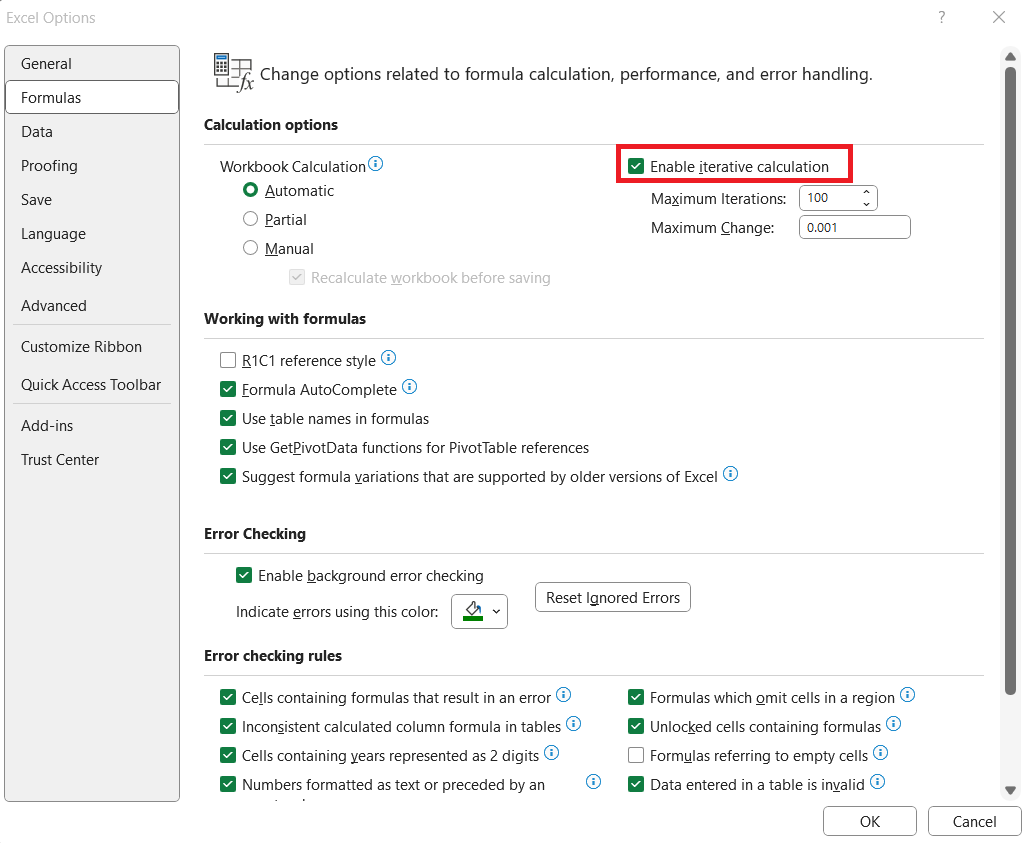Toggle unlocked cells containing formulas rule
Screen dimensions: 1024x843
tap(636, 726)
